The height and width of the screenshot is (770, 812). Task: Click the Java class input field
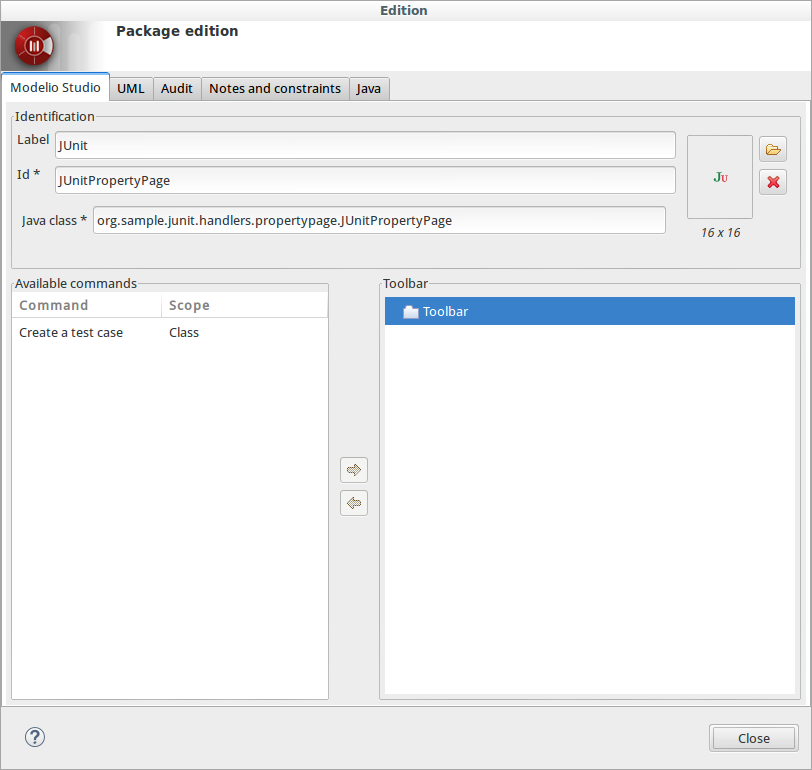(379, 221)
